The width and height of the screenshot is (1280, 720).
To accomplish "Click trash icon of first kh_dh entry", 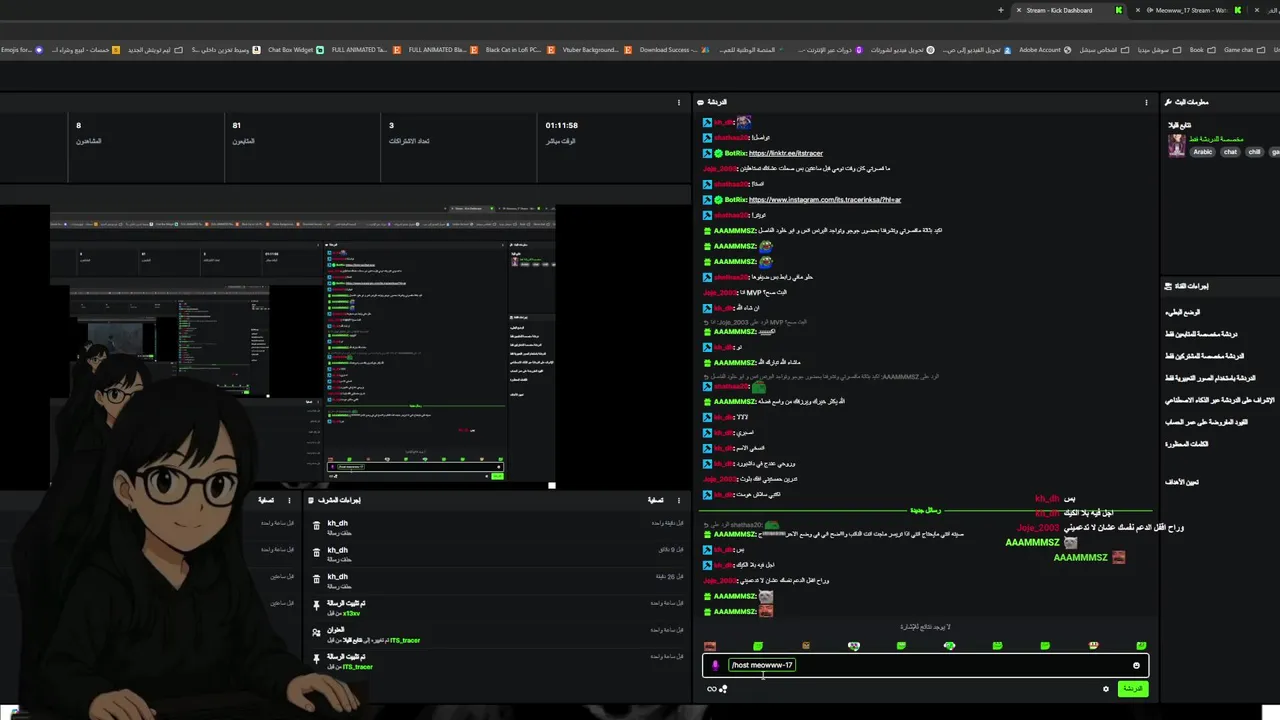I will (x=316, y=526).
